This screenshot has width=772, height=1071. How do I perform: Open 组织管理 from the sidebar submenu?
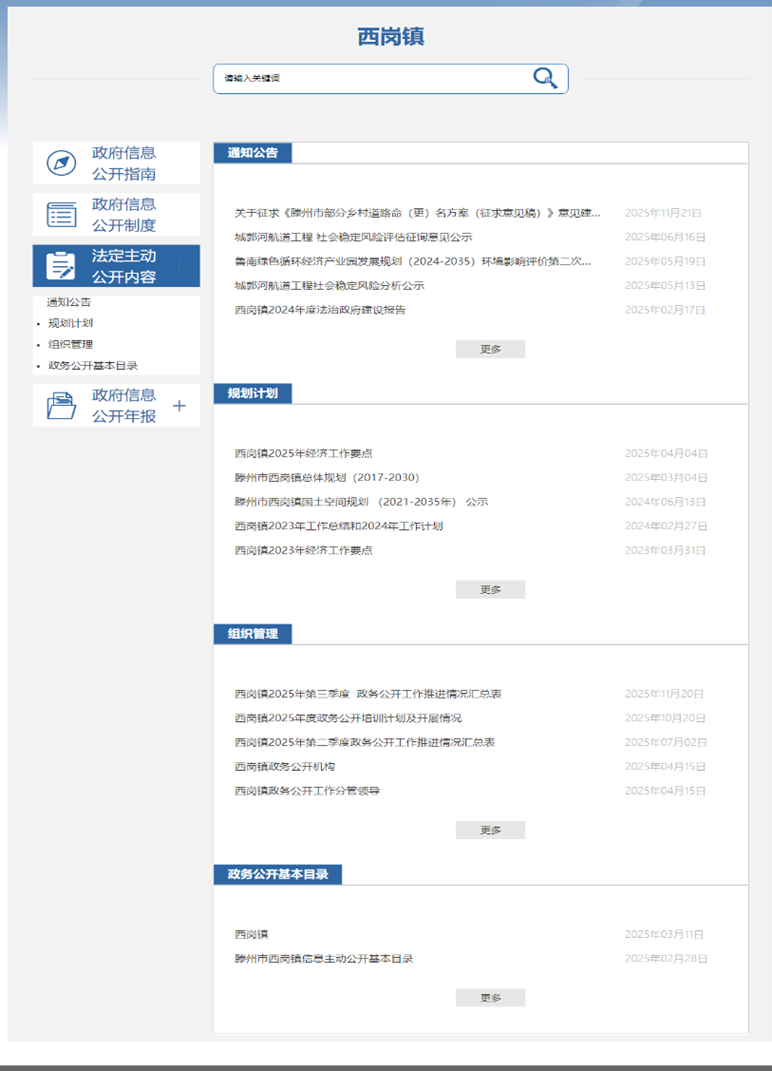tap(71, 344)
